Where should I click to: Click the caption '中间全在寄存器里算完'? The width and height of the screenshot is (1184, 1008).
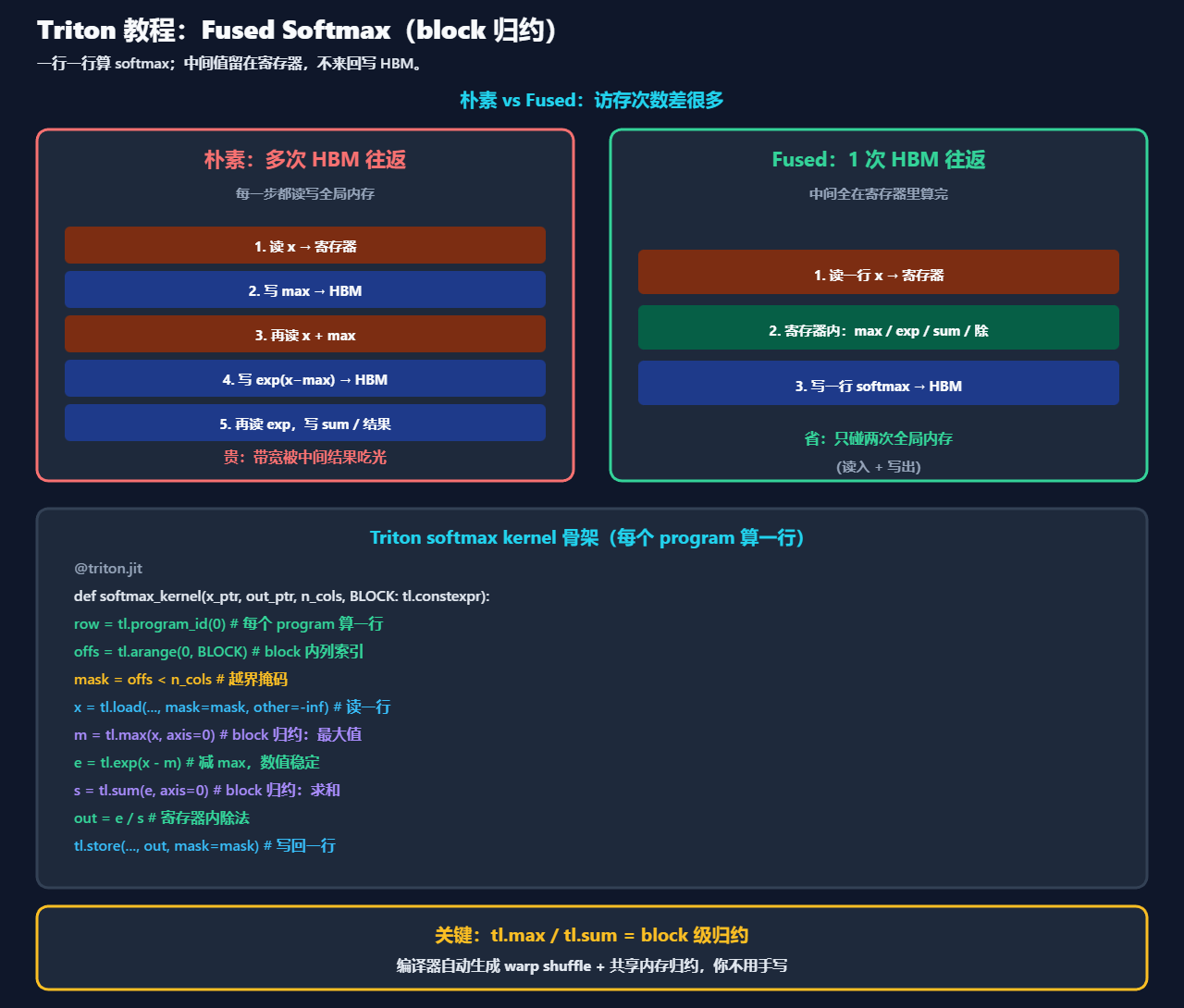879,194
